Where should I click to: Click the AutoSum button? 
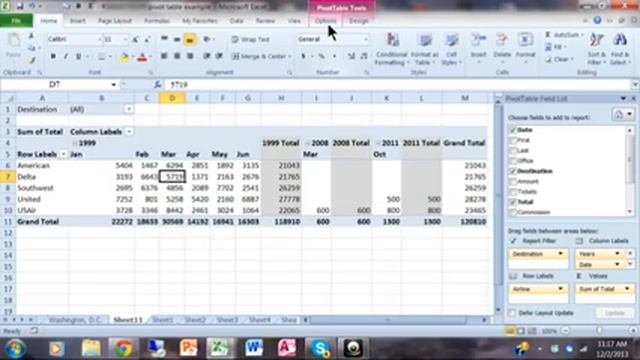click(564, 35)
